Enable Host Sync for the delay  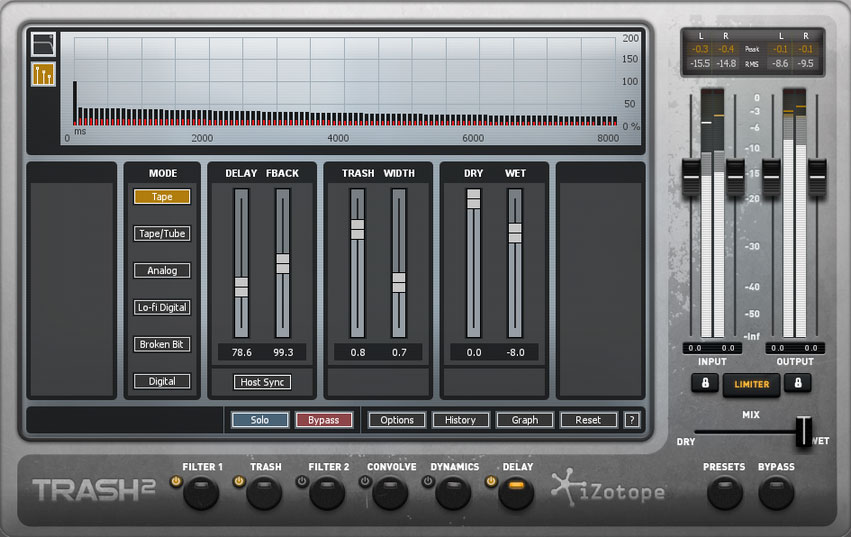pos(263,382)
